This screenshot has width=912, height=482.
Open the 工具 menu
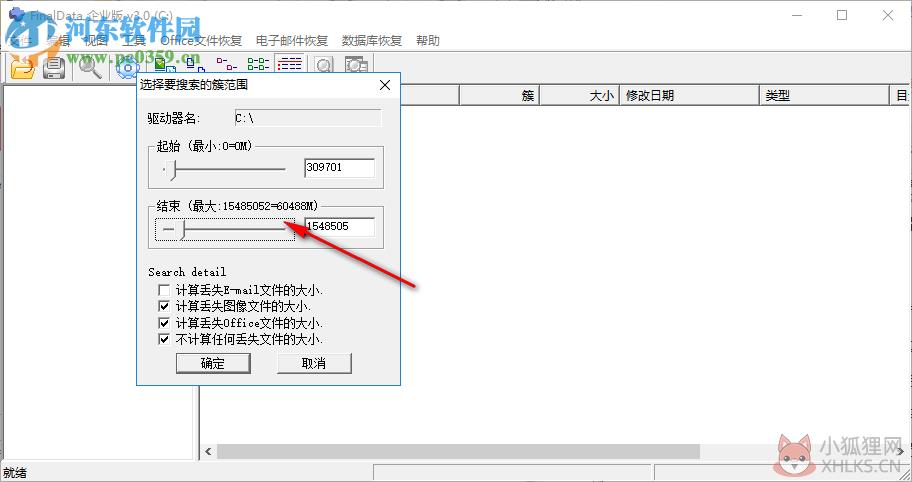(x=134, y=41)
